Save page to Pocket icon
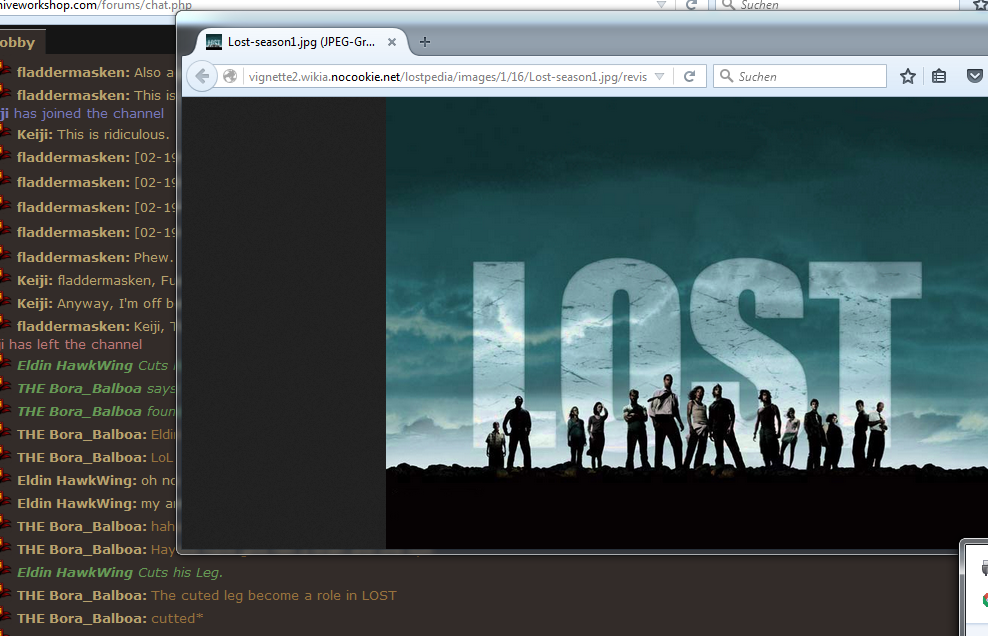Viewport: 988px width, 636px height. coord(975,76)
